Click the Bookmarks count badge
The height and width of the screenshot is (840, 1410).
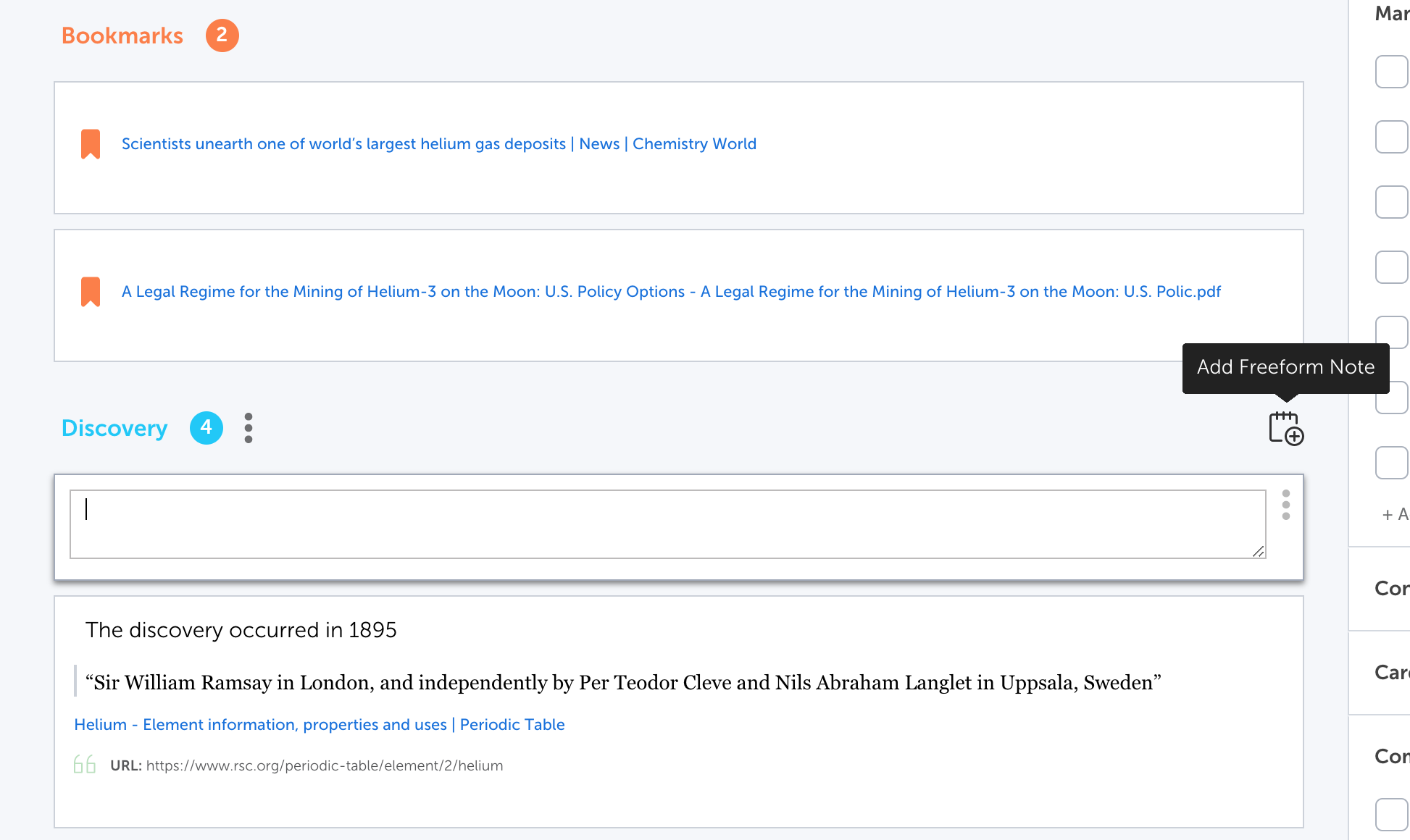tap(222, 35)
